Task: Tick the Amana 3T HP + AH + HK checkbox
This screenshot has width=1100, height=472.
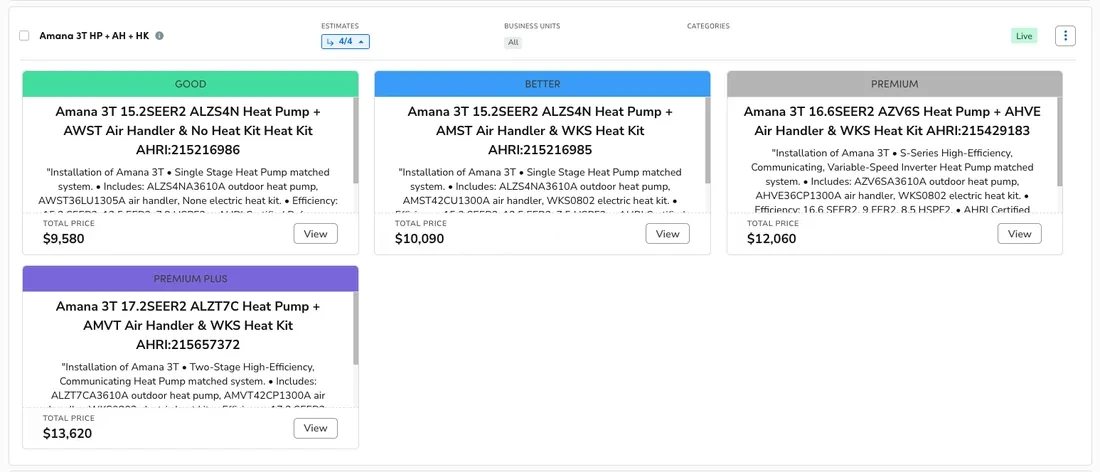Action: (x=25, y=36)
